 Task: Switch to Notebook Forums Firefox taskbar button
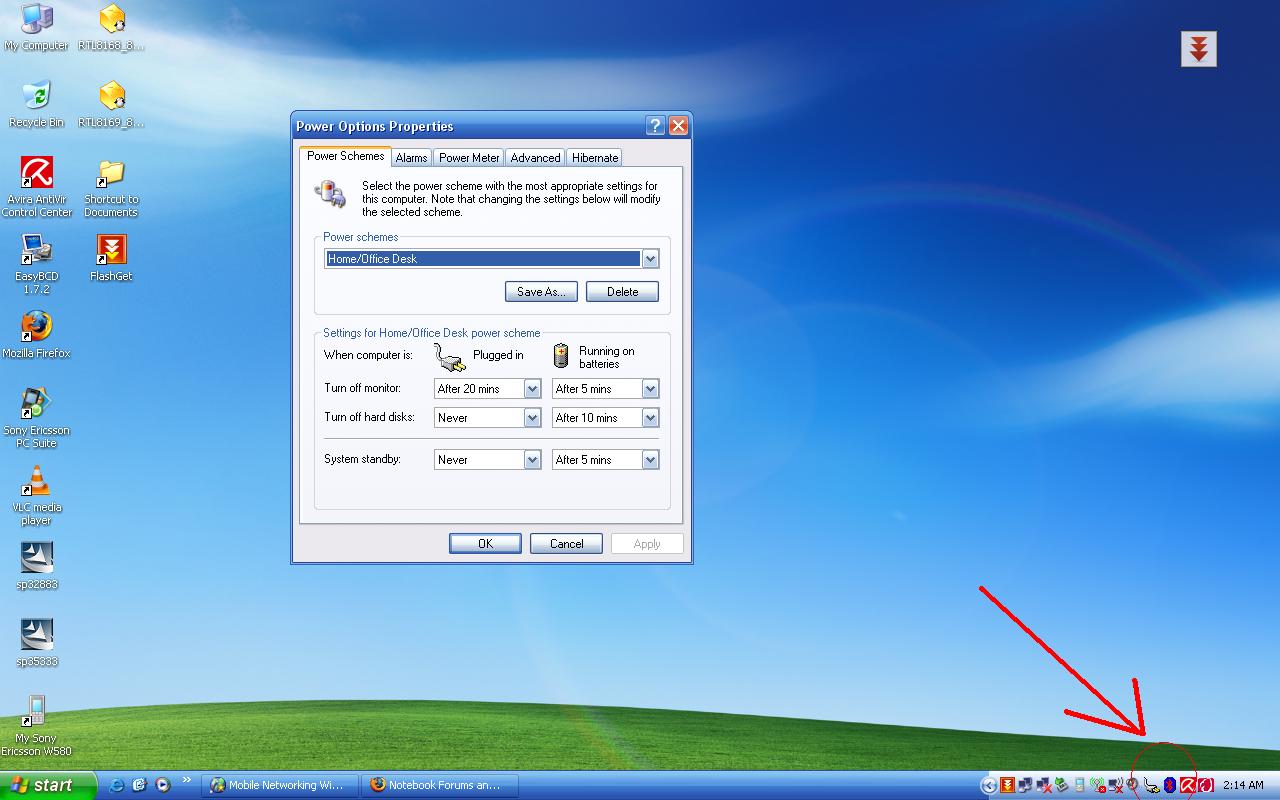point(441,785)
